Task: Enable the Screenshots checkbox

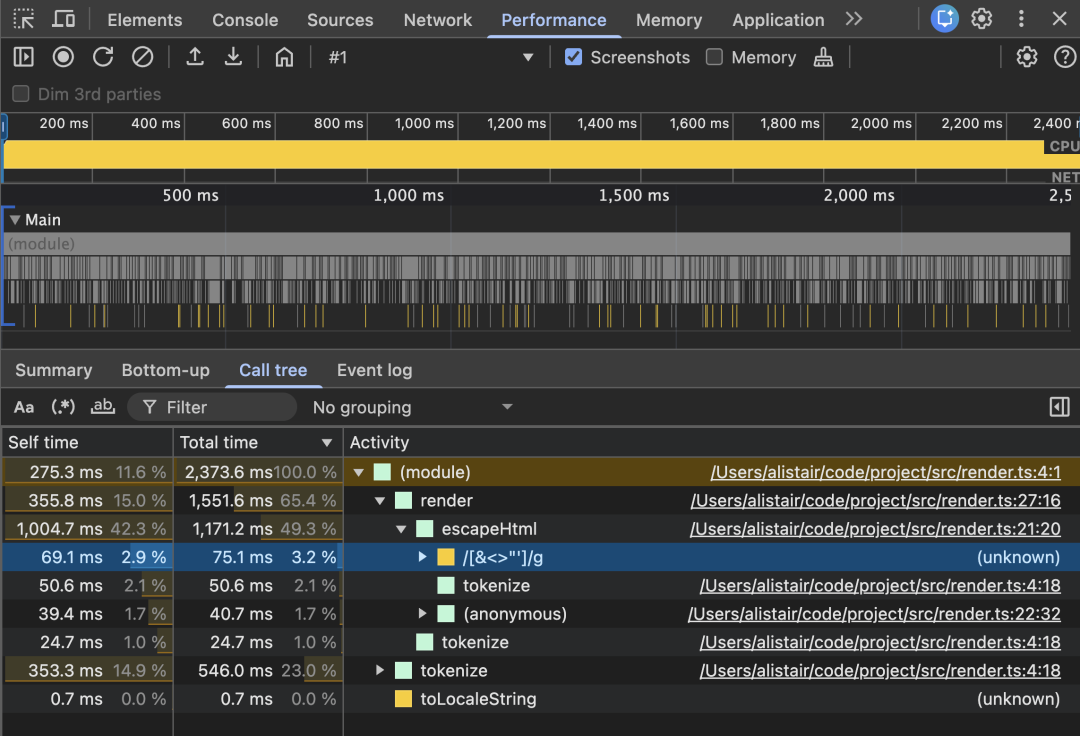Action: click(x=573, y=57)
